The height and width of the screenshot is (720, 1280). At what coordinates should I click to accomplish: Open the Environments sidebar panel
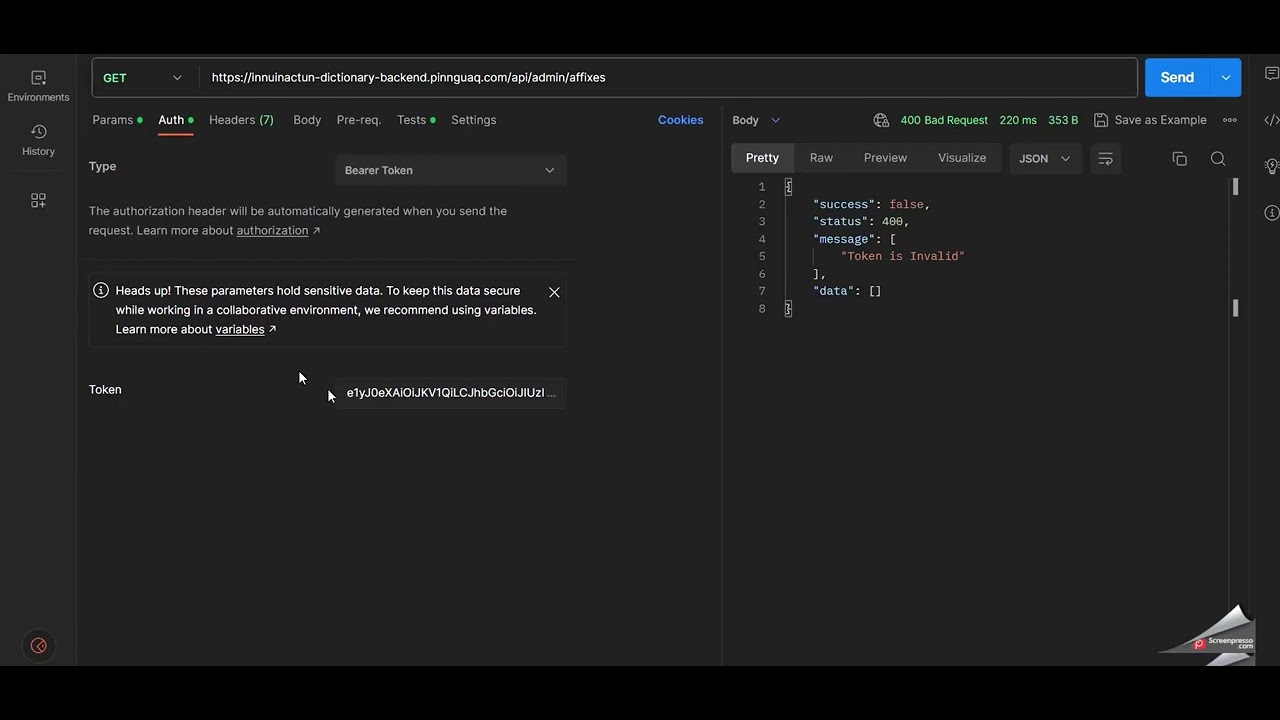point(38,87)
